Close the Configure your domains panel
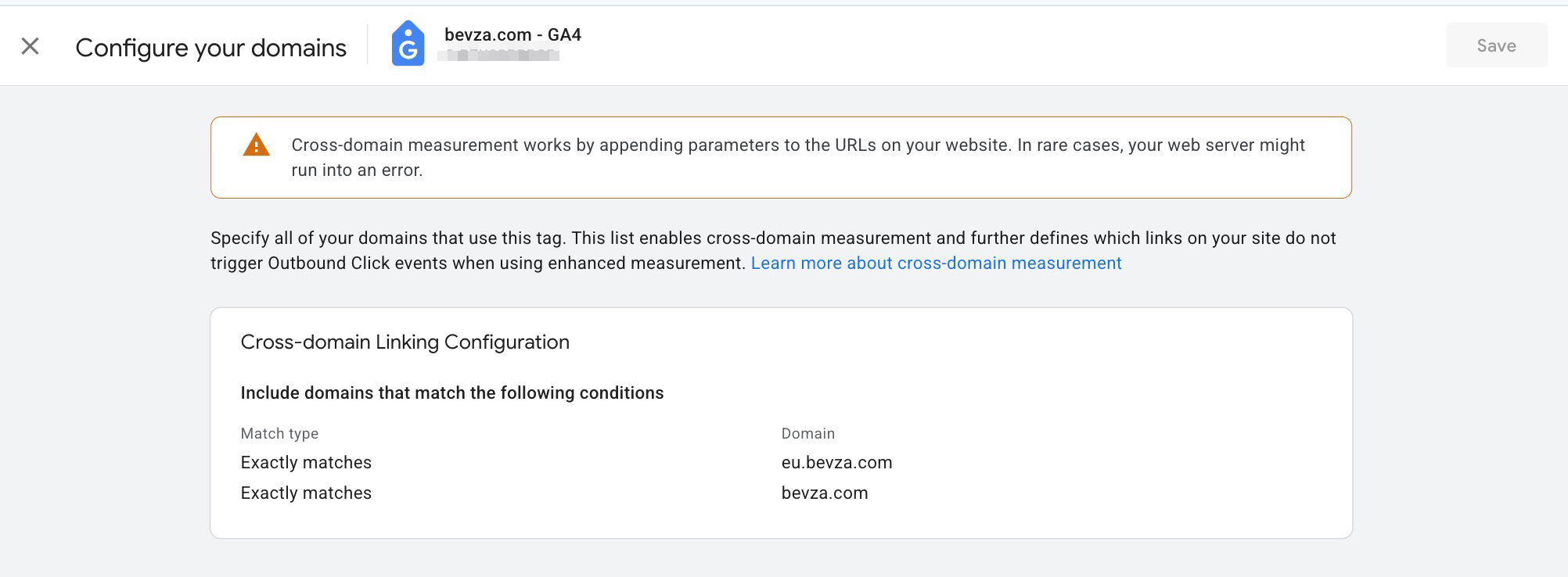Screen dimensions: 1568x577 [30, 46]
